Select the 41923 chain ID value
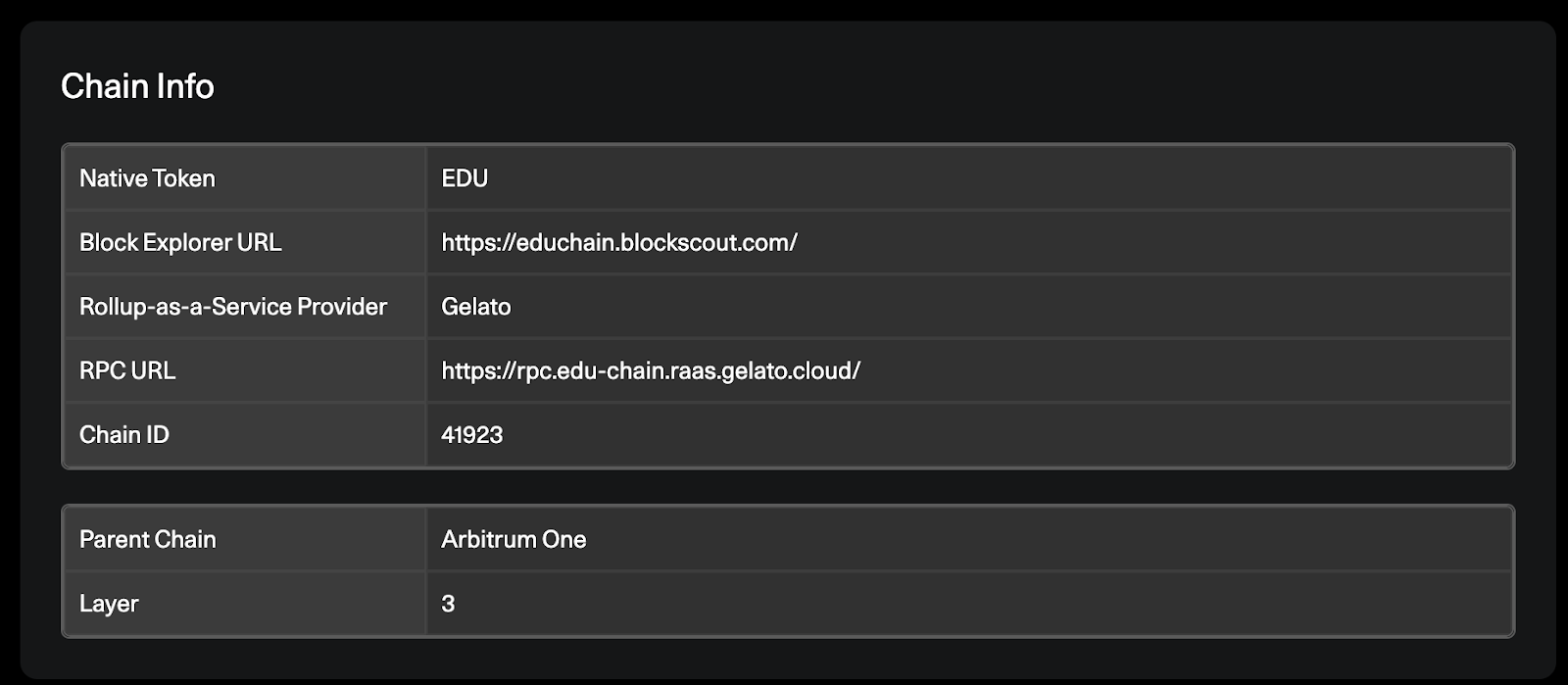Viewport: 1568px width, 685px height. pos(472,435)
